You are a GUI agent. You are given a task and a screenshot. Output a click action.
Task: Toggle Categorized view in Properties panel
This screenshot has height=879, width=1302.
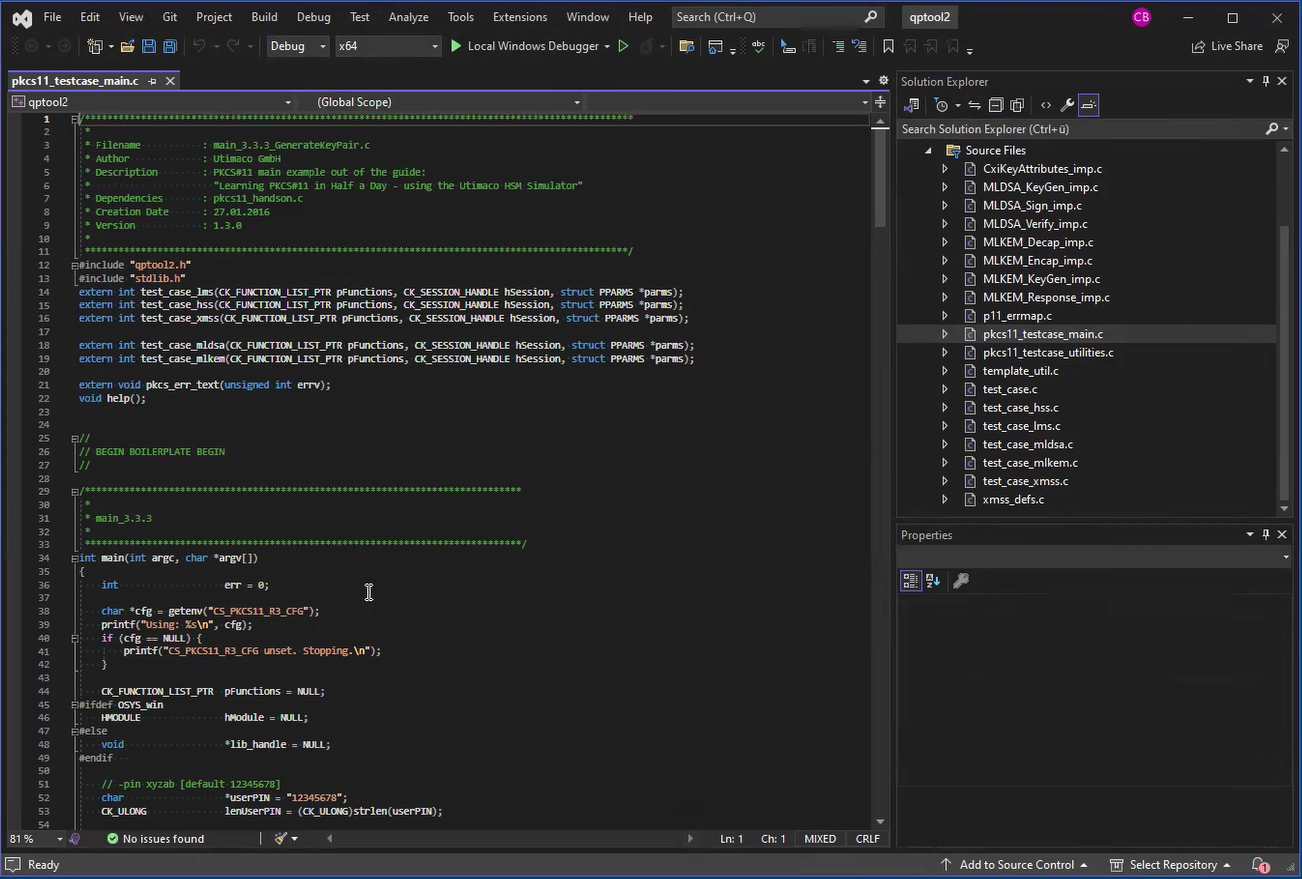coord(911,580)
